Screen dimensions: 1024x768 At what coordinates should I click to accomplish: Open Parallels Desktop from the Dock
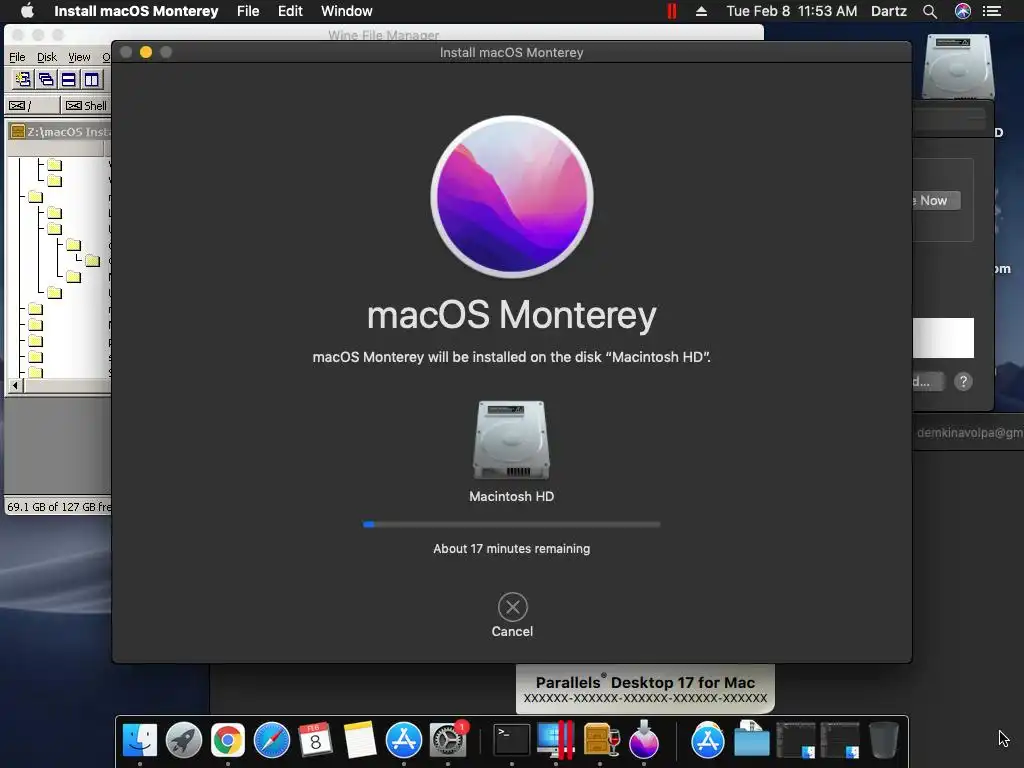[x=556, y=740]
